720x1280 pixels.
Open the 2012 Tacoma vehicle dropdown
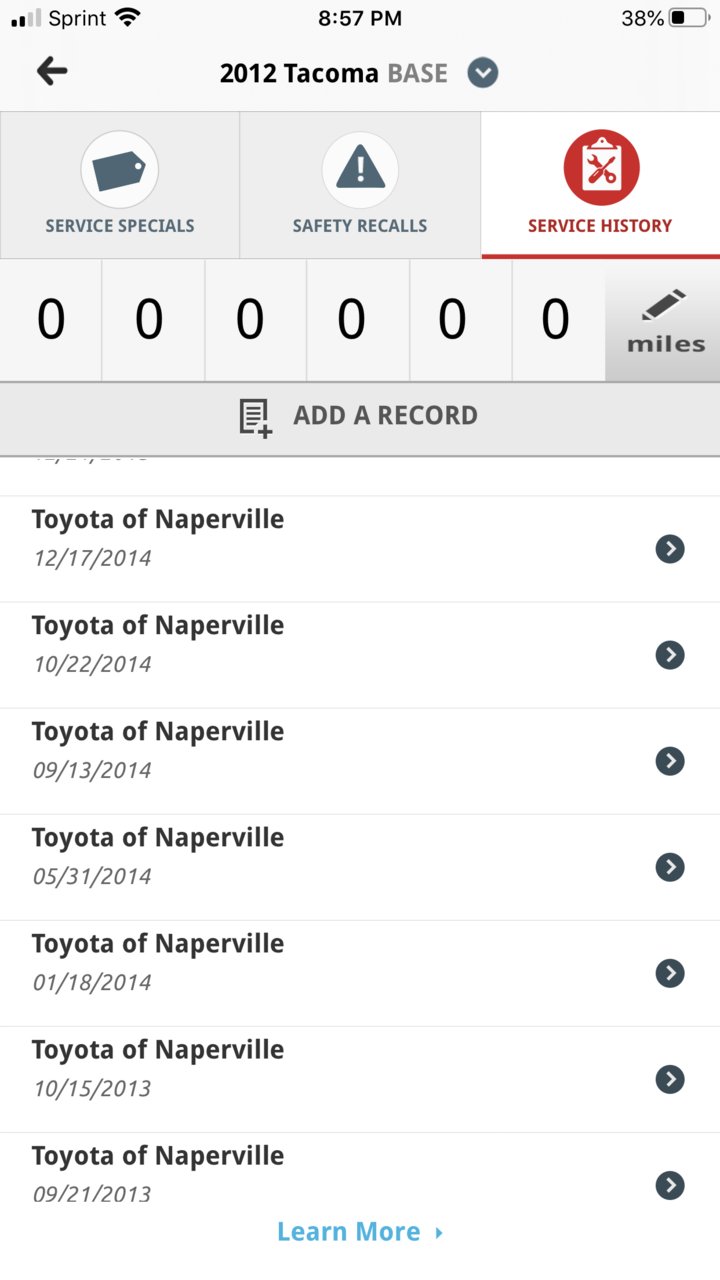coord(483,73)
